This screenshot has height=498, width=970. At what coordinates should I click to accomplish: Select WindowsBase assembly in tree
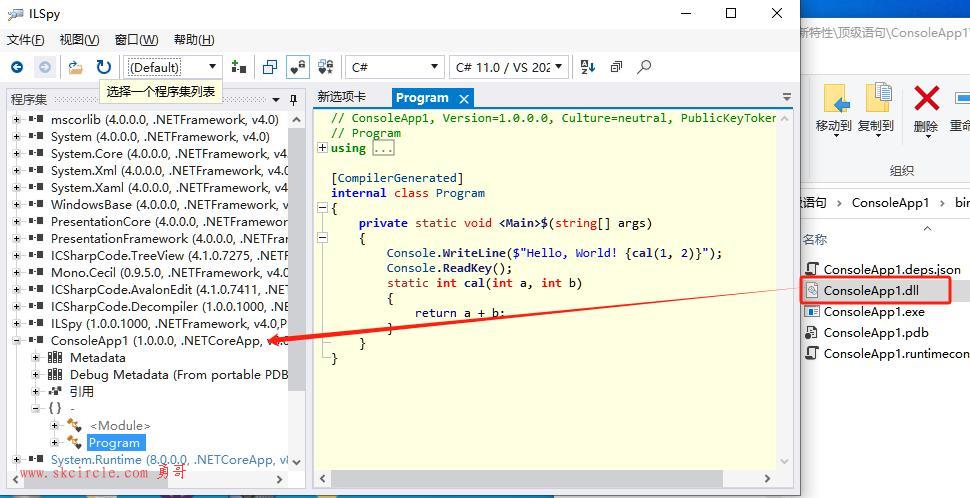point(169,205)
